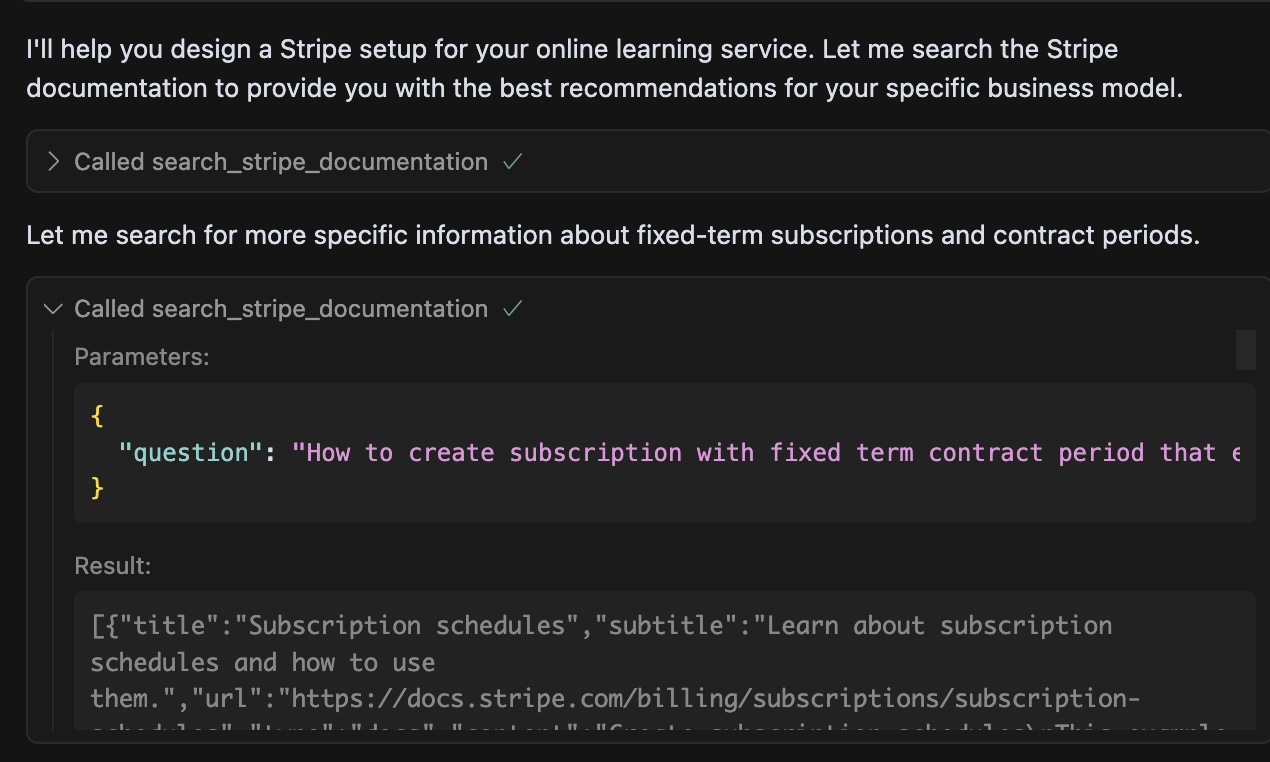The image size is (1270, 762).
Task: Select the "Result:" heading
Action: pos(112,566)
